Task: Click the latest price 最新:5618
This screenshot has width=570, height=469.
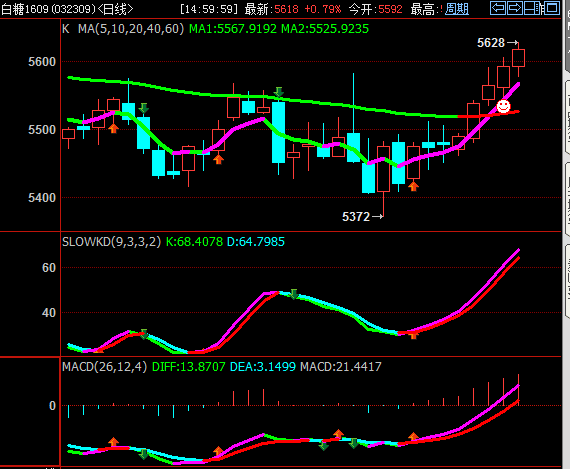Action: pyautogui.click(x=272, y=9)
